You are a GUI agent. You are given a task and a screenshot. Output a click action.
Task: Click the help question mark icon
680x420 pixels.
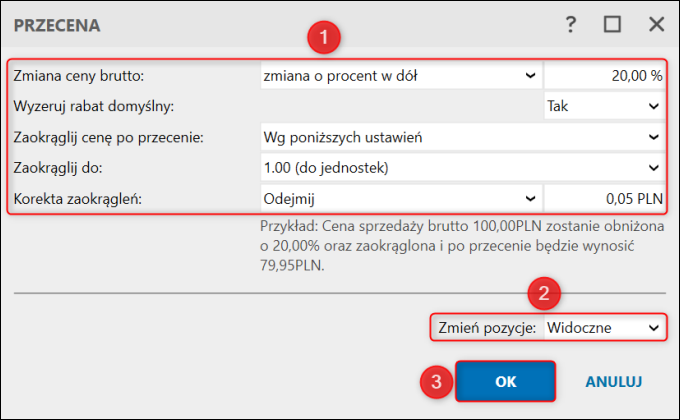coord(571,25)
